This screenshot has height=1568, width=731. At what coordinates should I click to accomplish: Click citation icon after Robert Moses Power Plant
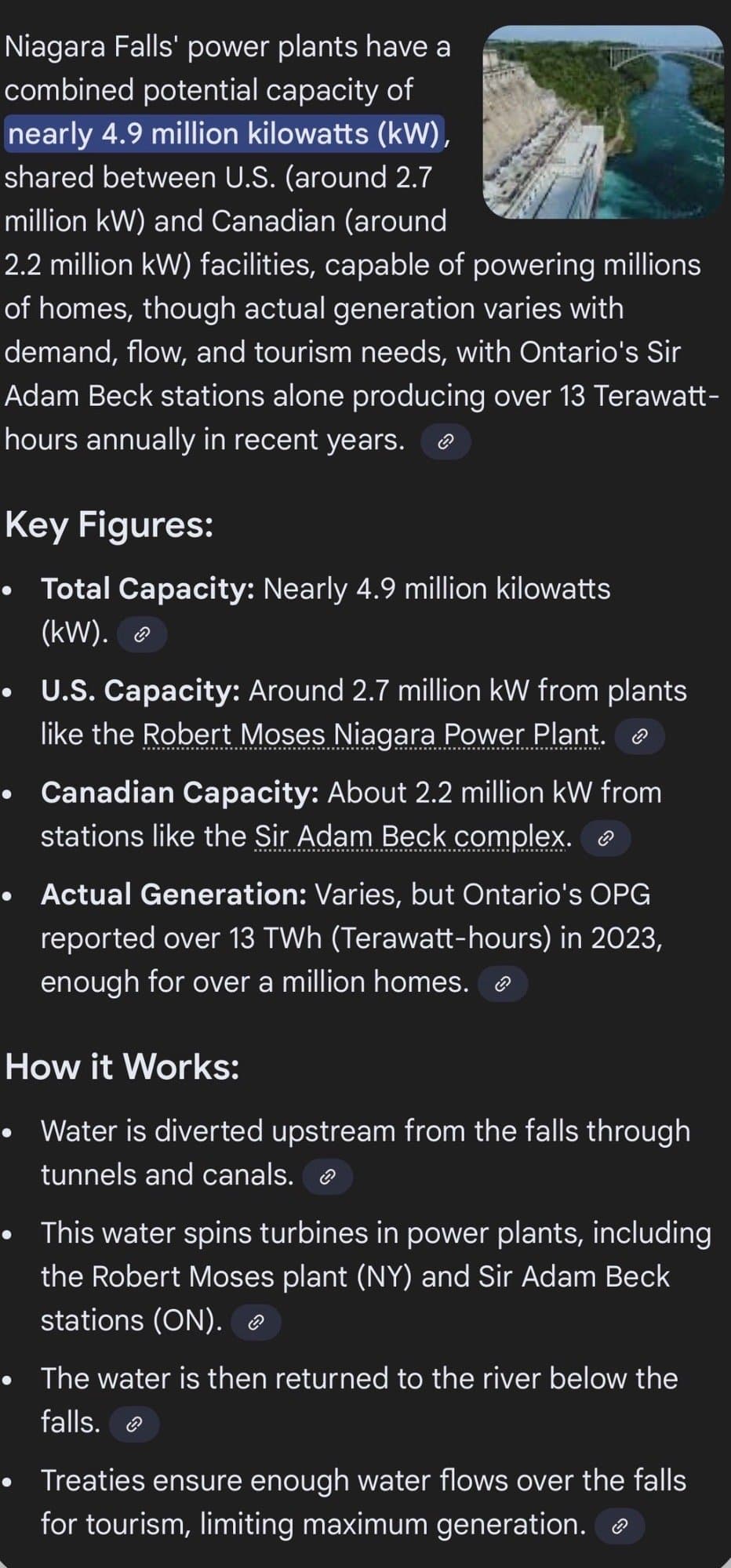tap(639, 737)
